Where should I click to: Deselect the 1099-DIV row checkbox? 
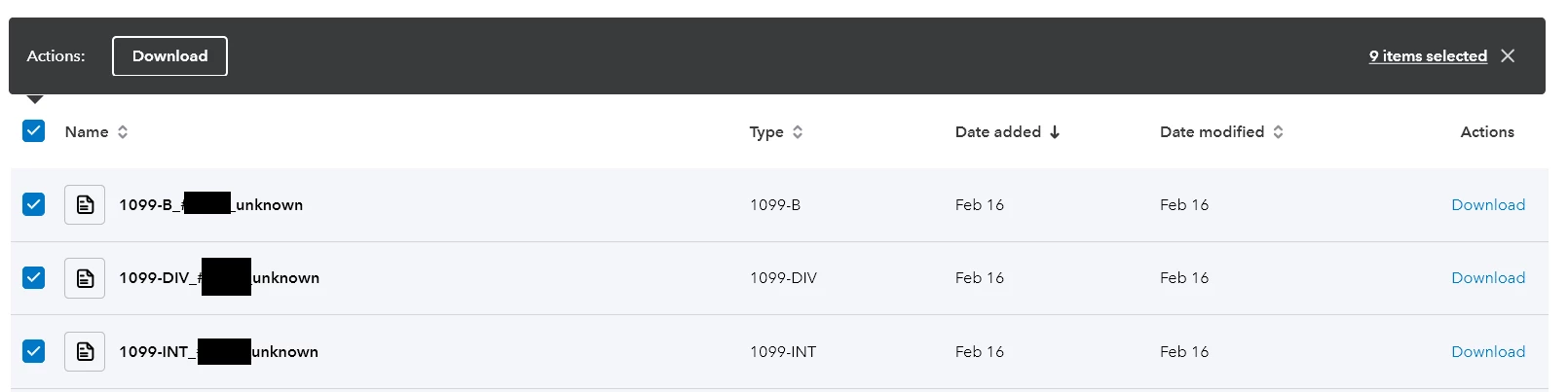(34, 277)
